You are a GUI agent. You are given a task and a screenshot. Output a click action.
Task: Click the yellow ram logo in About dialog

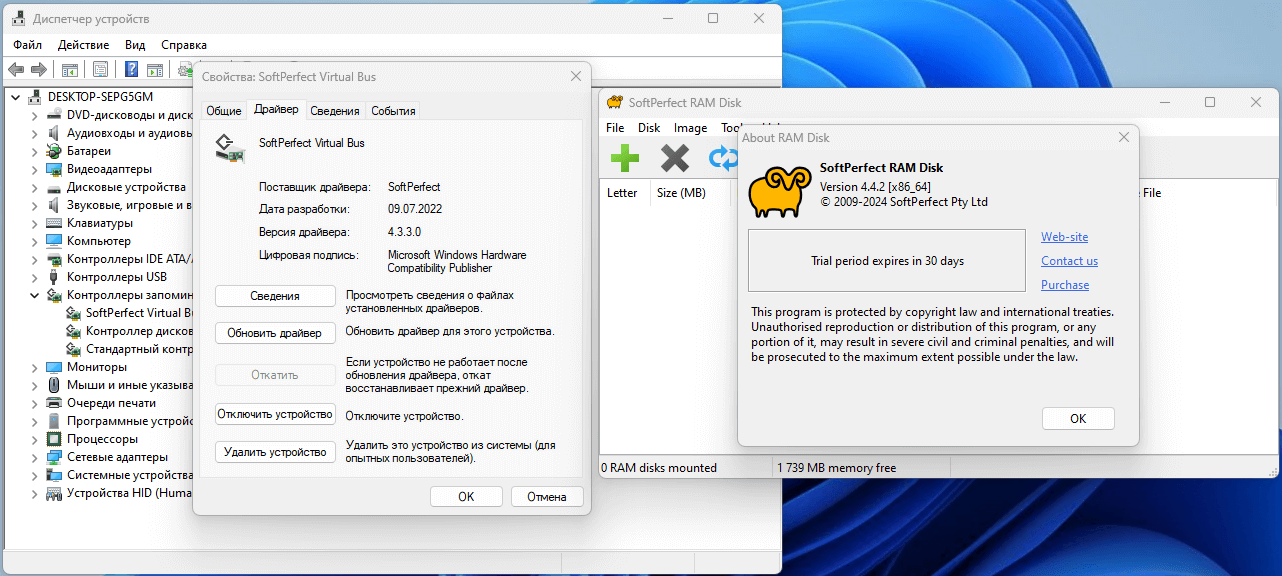pyautogui.click(x=780, y=191)
